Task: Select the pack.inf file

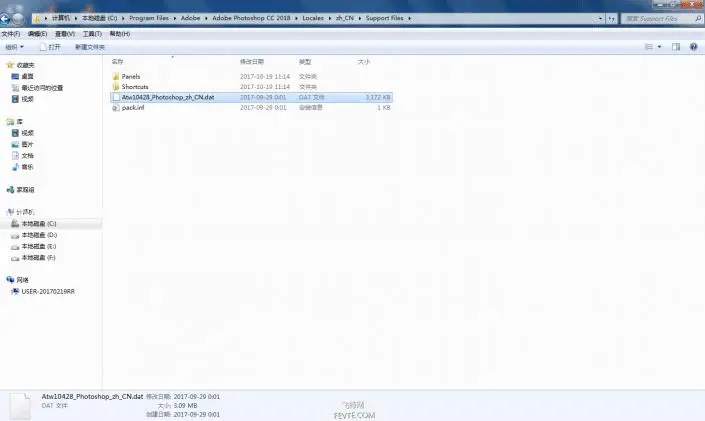Action: tap(133, 107)
